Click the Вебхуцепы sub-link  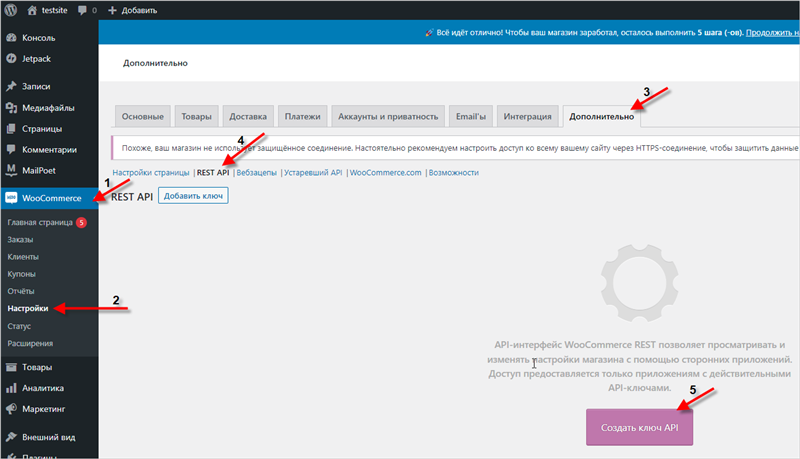[x=256, y=172]
